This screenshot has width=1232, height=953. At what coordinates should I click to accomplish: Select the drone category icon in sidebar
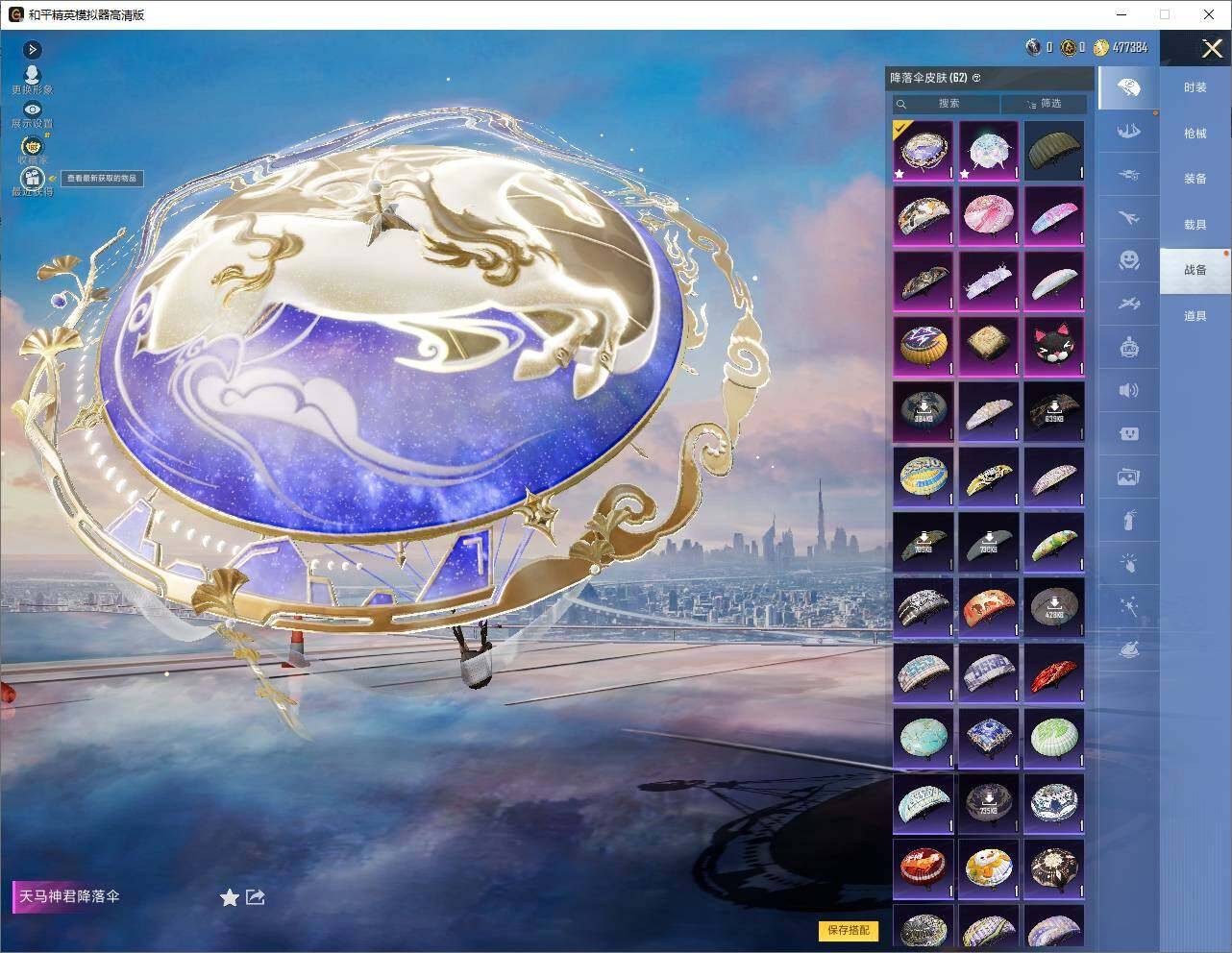pos(1128,174)
